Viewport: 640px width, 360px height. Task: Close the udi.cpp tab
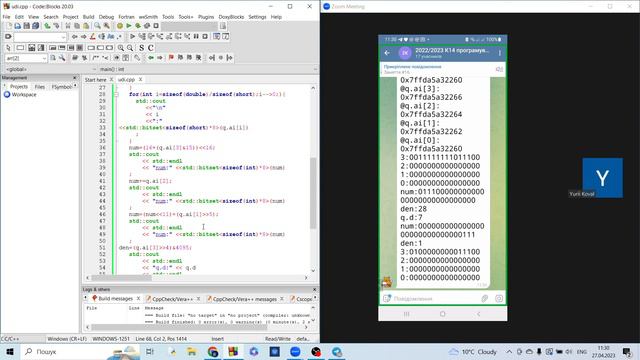140,80
